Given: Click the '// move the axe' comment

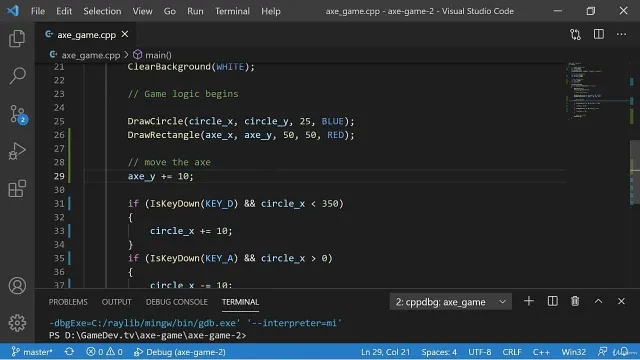Looking at the screenshot, I should (x=169, y=162).
